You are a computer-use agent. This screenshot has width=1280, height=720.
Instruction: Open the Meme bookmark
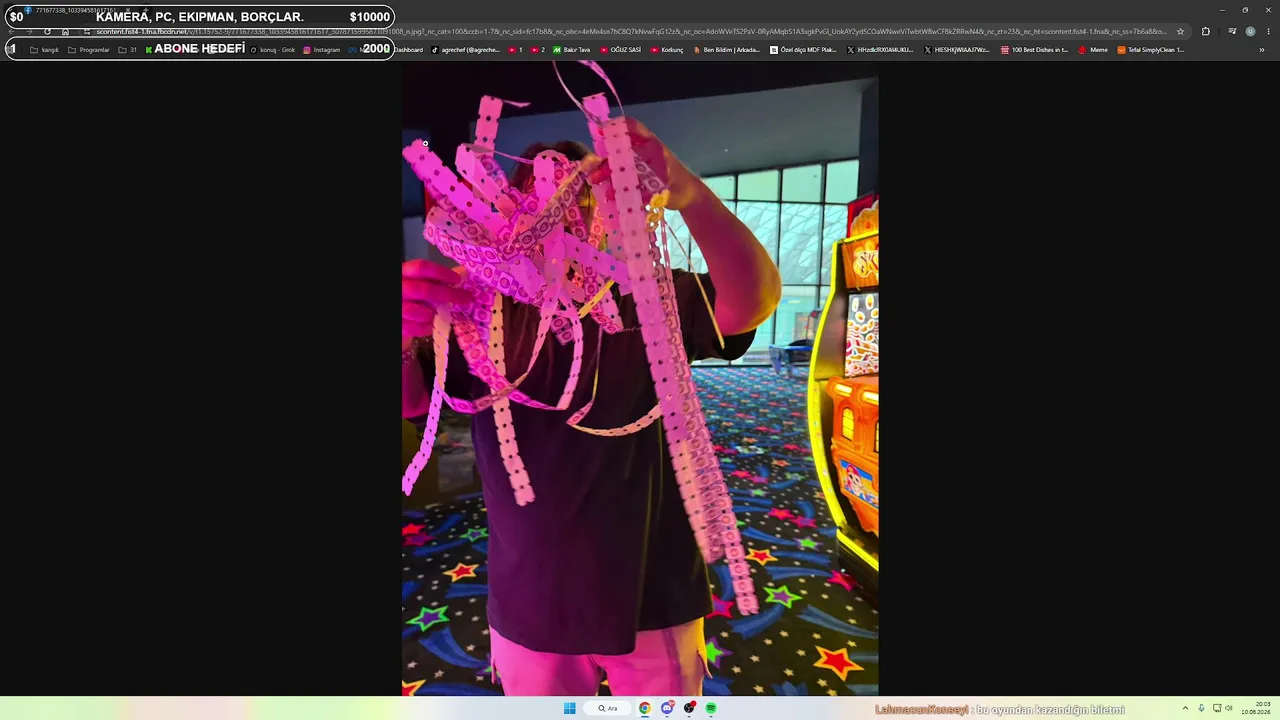[1093, 50]
